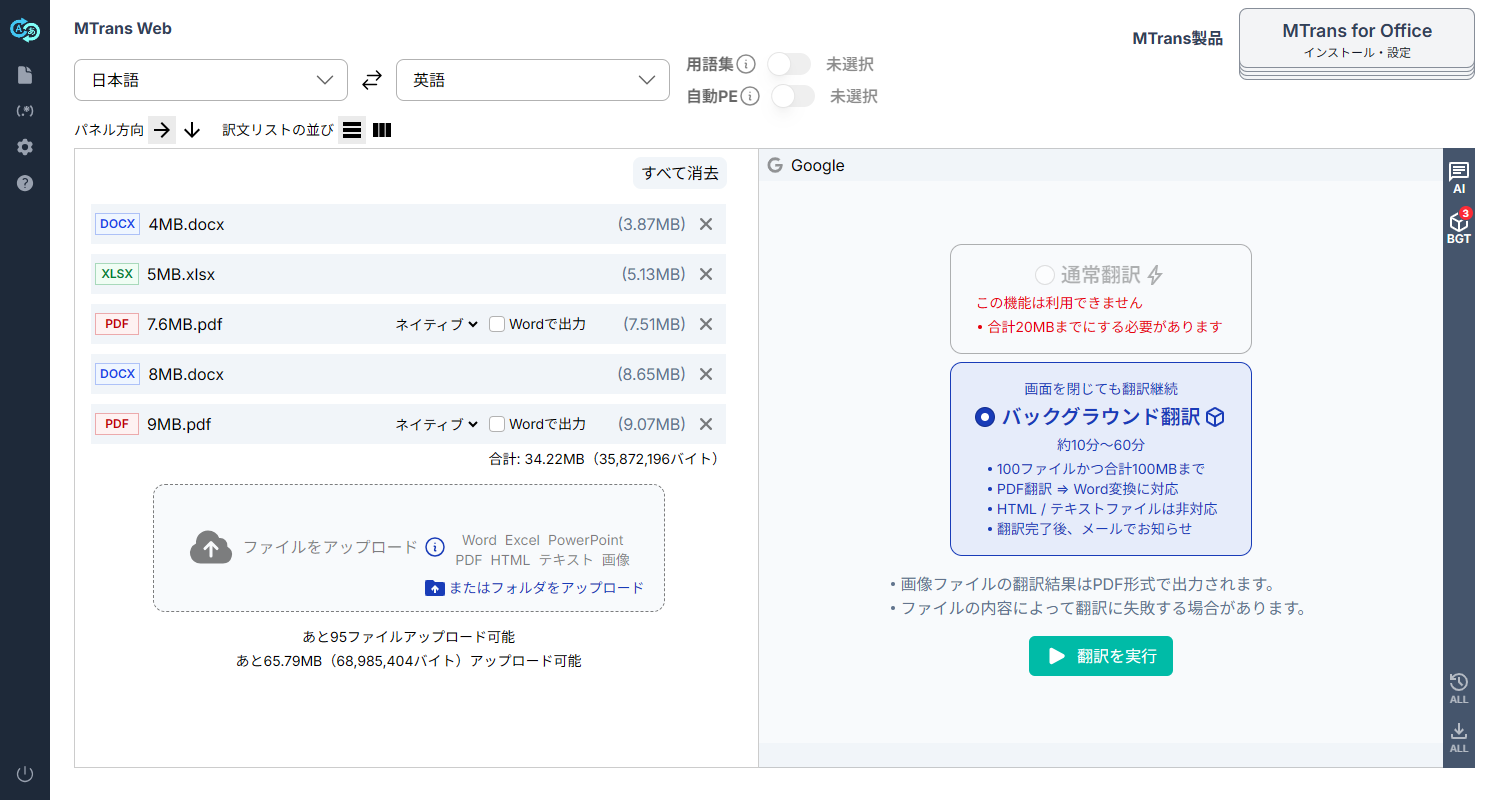Check Wordで出力 for 7.6MB.pdf
This screenshot has height=800, width=1499.
[497, 324]
